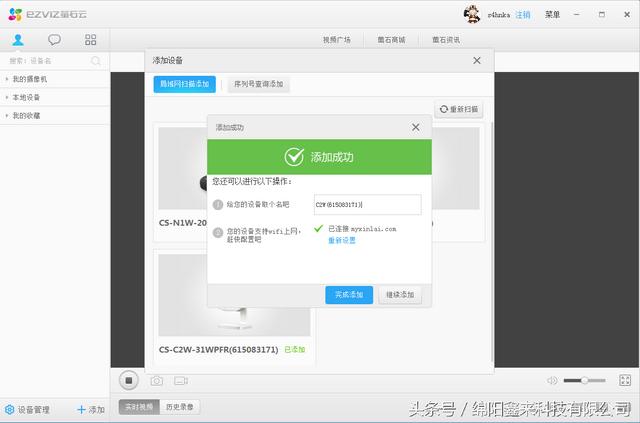This screenshot has width=640, height=423.
Task: Open the contacts/user profile tab icon
Action: (x=18, y=40)
